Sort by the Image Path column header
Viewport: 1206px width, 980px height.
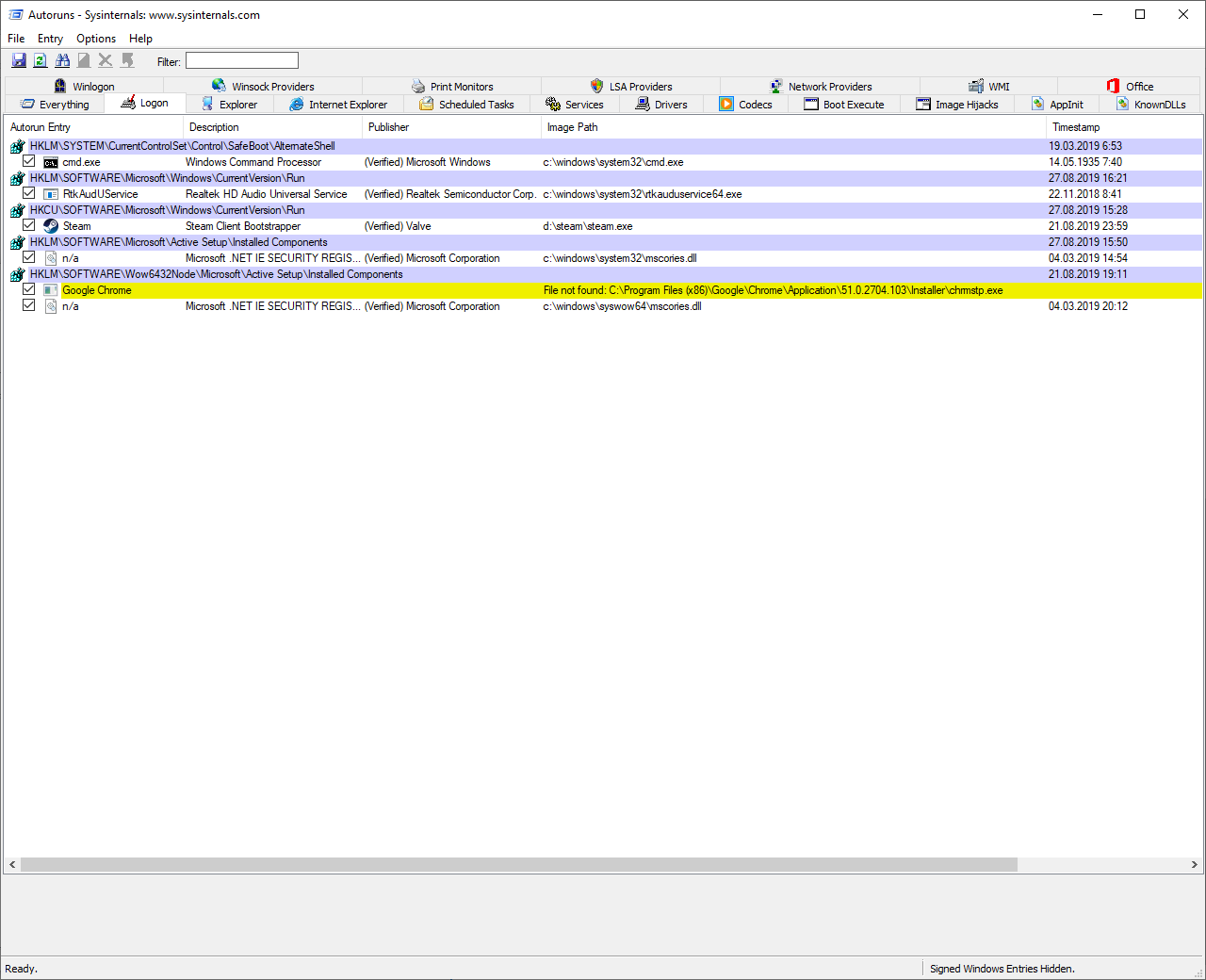pos(794,127)
